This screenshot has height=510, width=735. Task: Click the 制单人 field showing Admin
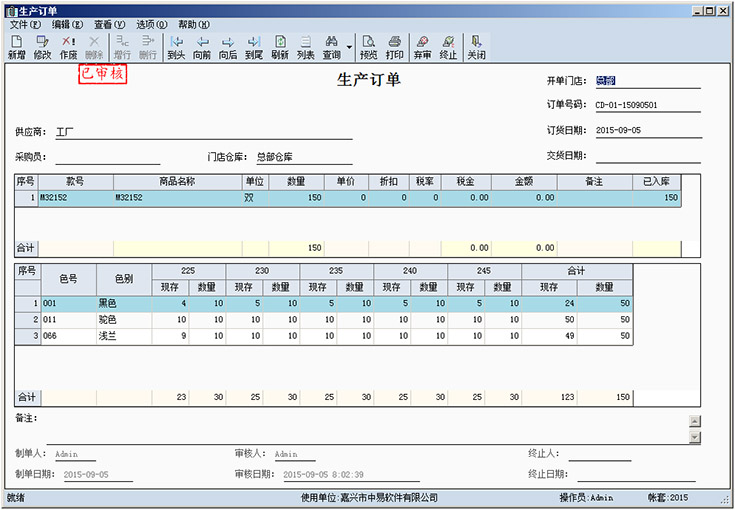point(75,454)
